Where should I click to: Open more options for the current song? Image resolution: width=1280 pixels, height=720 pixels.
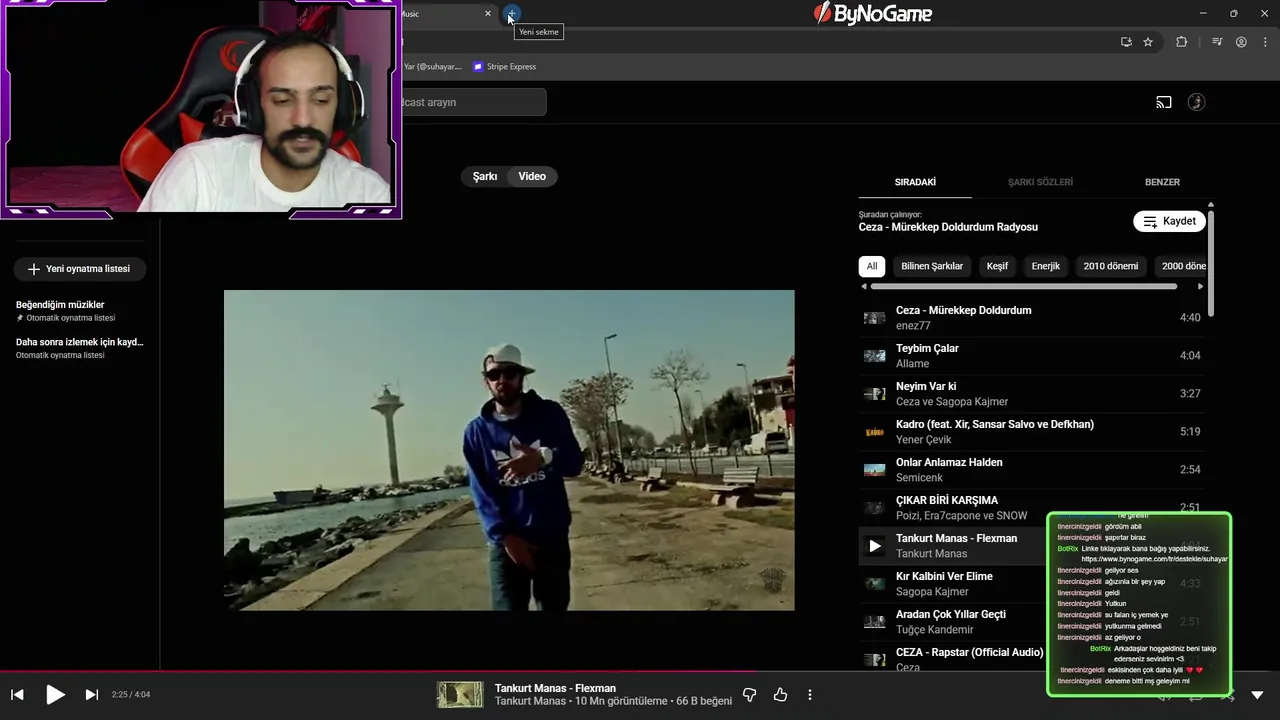pyautogui.click(x=810, y=694)
